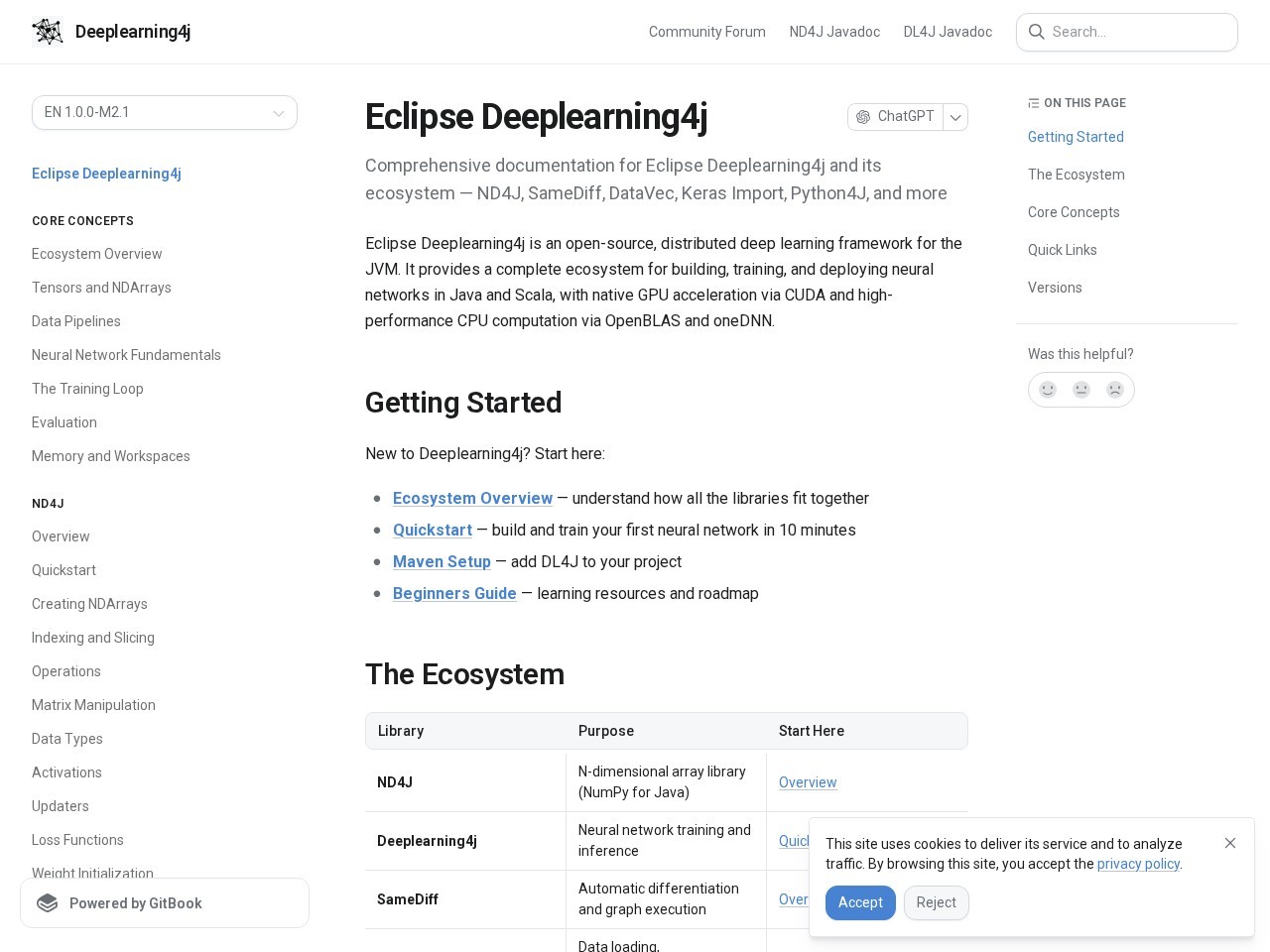Open Ecosystem Overview in sidebar
This screenshot has height=952, width=1270.
[x=96, y=254]
